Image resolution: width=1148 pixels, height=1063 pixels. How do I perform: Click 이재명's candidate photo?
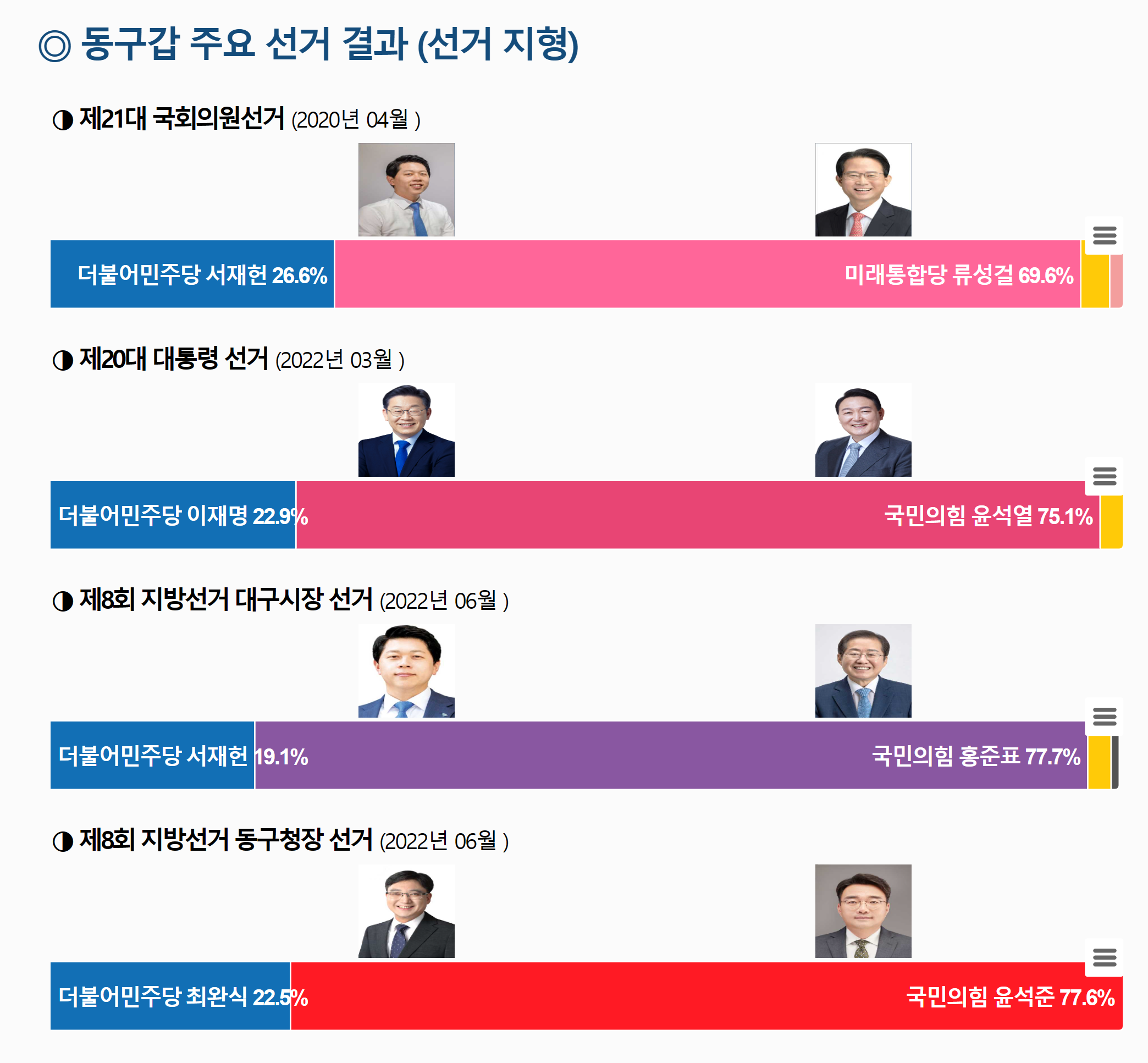click(406, 430)
